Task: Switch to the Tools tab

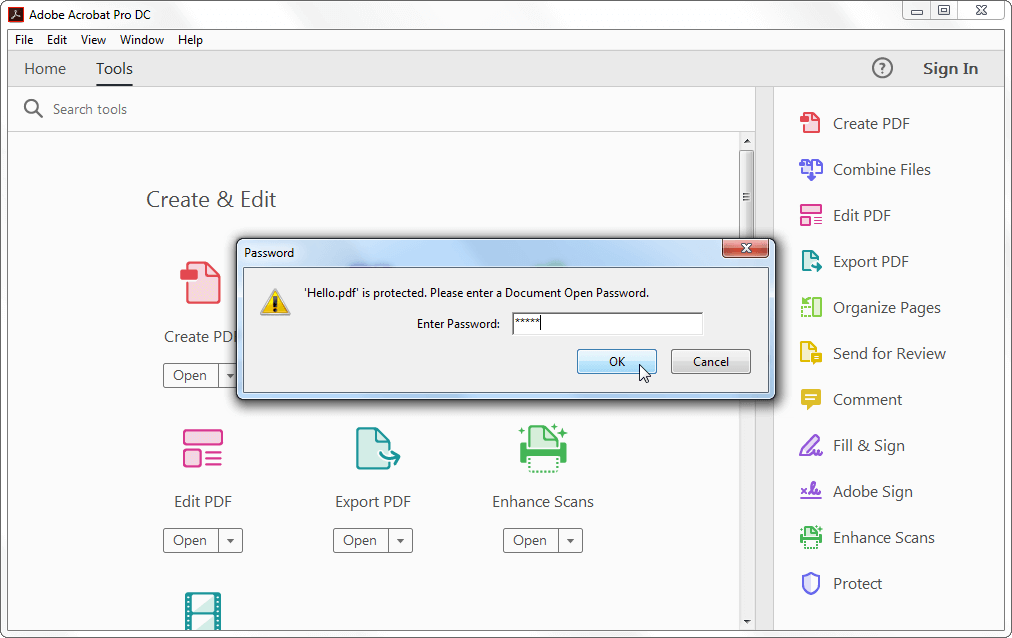Action: (114, 68)
